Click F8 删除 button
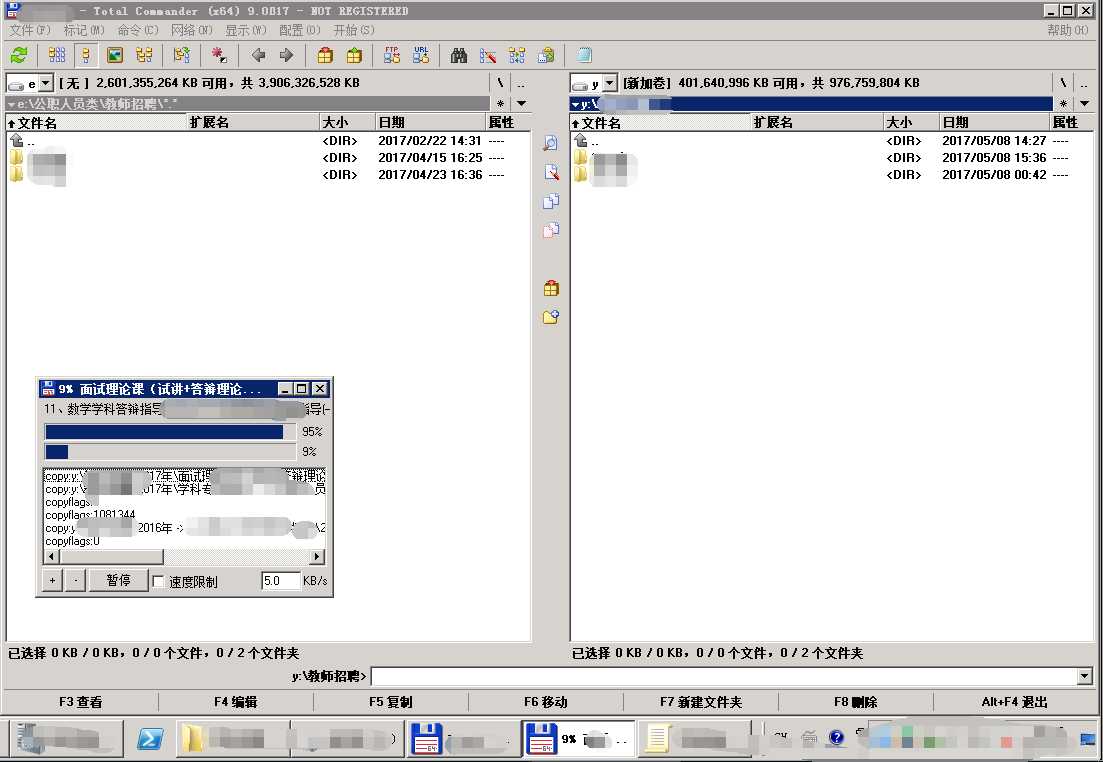 pyautogui.click(x=855, y=702)
